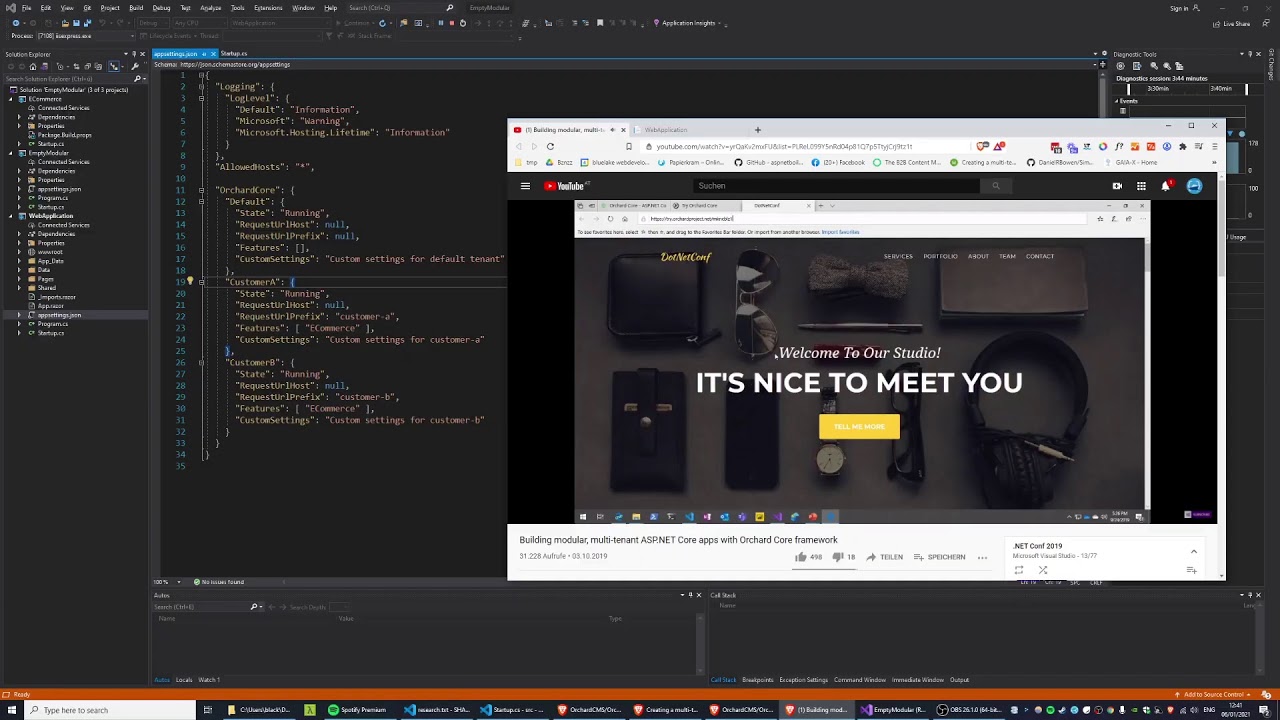Switch to the Startup.cs editor tab

tap(234, 53)
